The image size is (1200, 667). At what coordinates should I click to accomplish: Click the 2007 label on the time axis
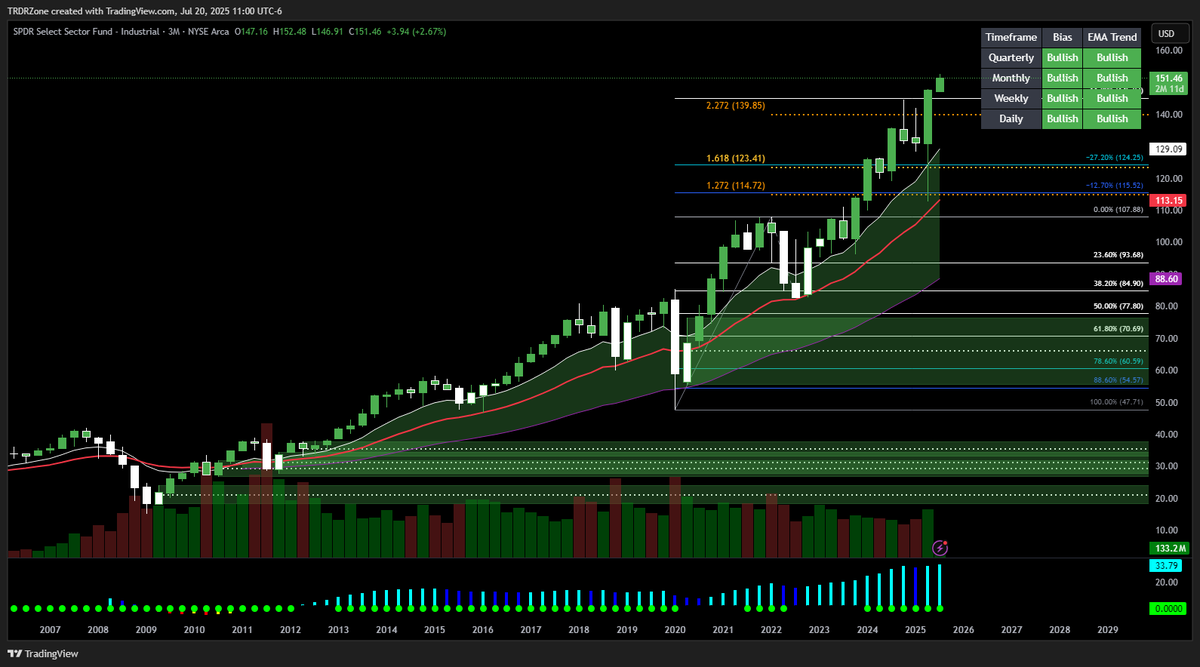point(49,631)
